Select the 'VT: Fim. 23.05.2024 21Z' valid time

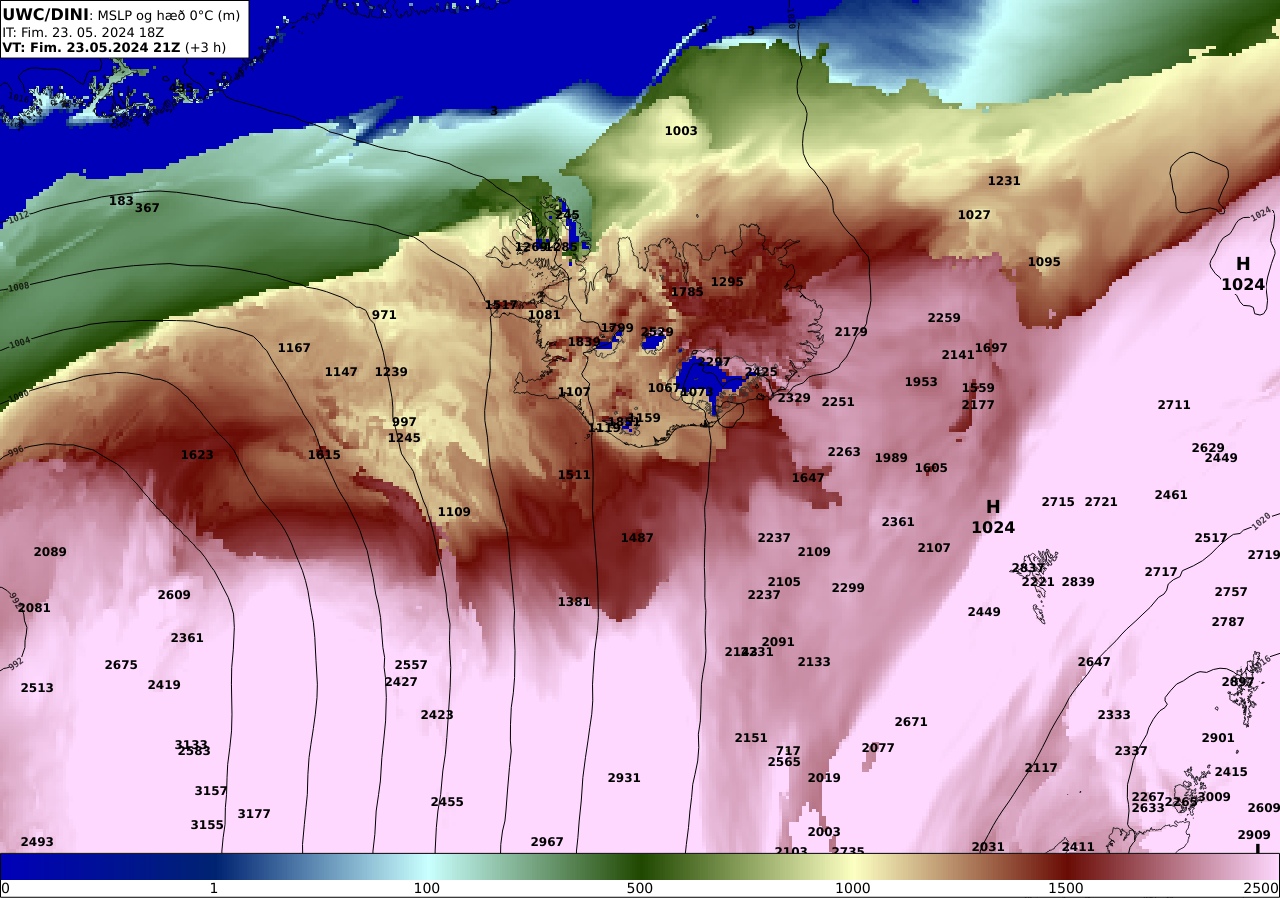click(x=91, y=47)
